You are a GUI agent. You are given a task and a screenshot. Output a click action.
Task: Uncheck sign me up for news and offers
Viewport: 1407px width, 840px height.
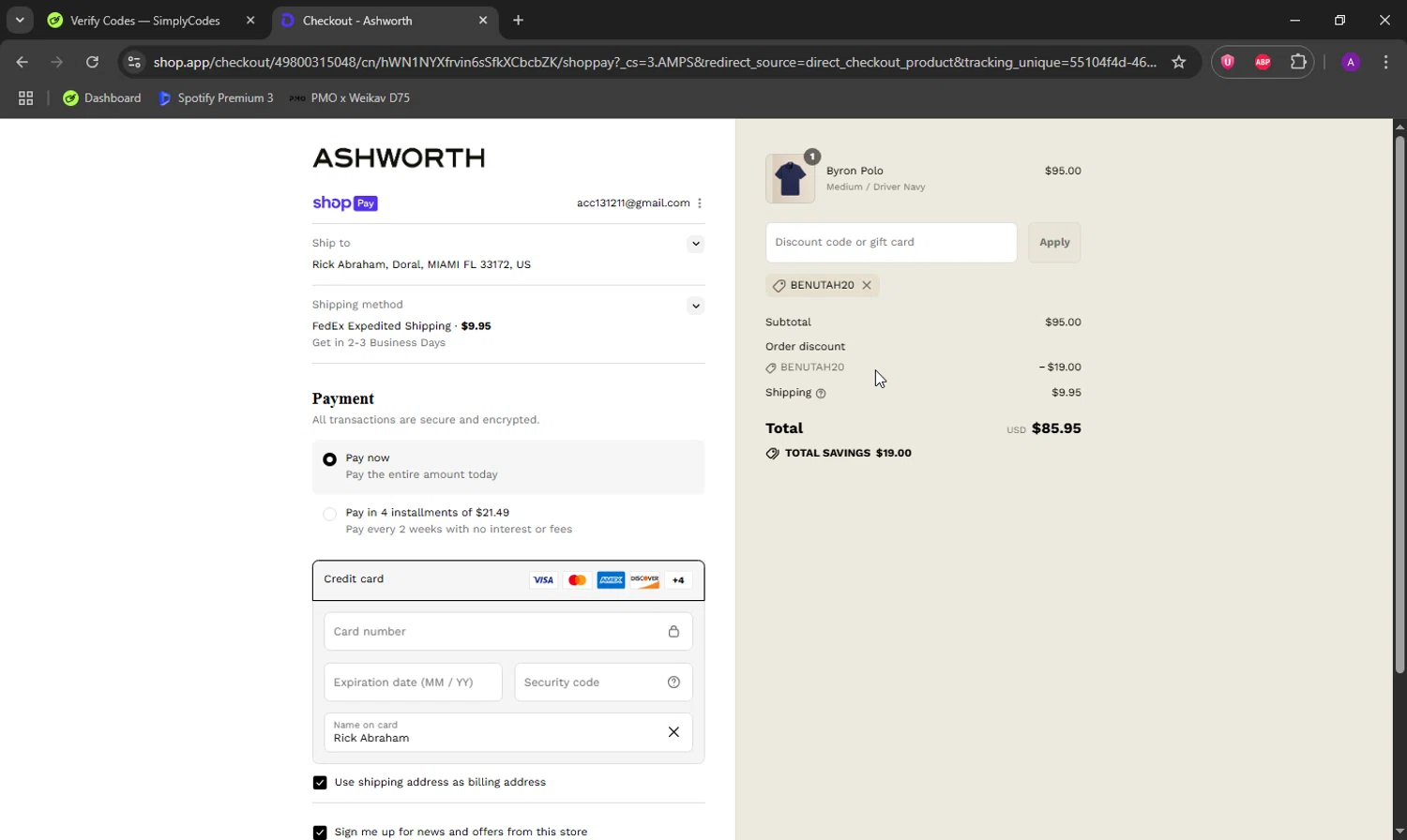click(320, 832)
